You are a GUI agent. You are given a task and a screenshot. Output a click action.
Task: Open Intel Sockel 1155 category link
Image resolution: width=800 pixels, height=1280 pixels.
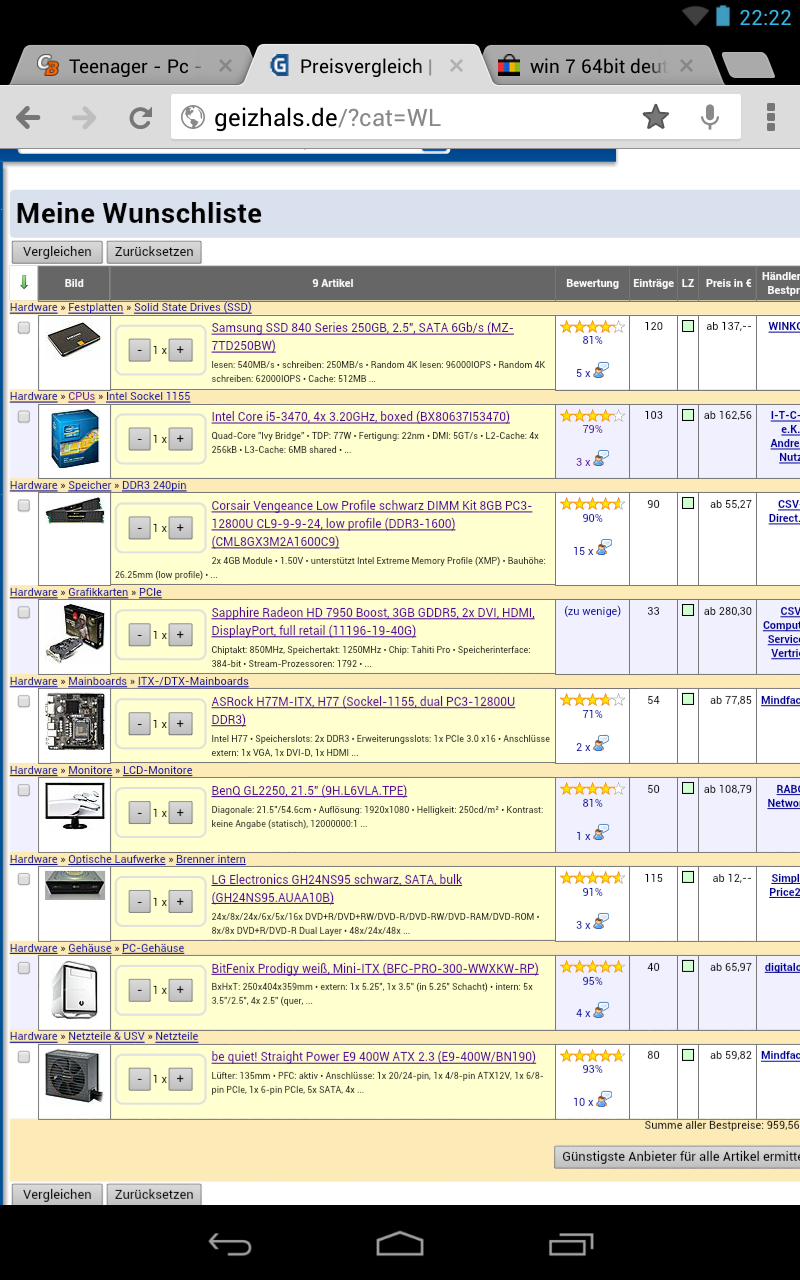coord(148,396)
